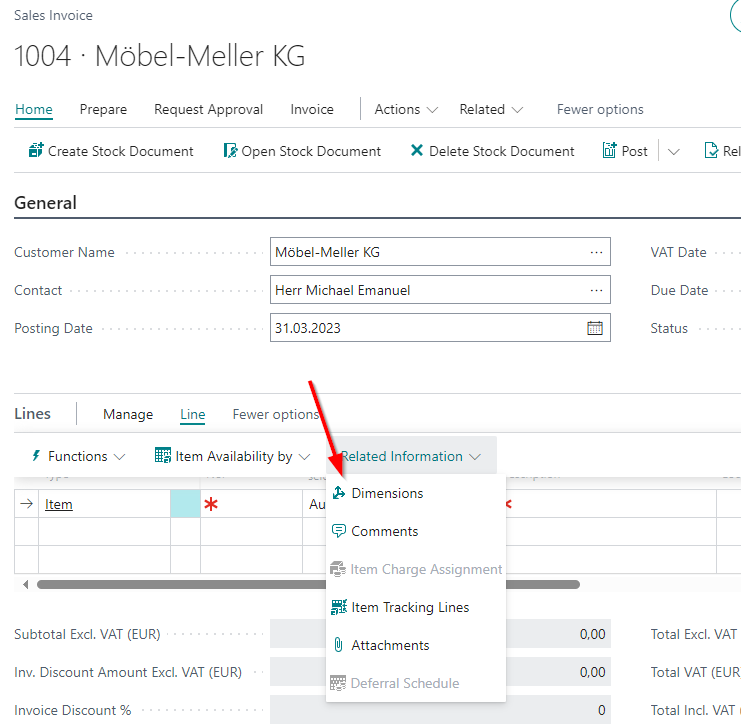The image size is (741, 724).
Task: Open the Request Approval tab
Action: click(208, 109)
